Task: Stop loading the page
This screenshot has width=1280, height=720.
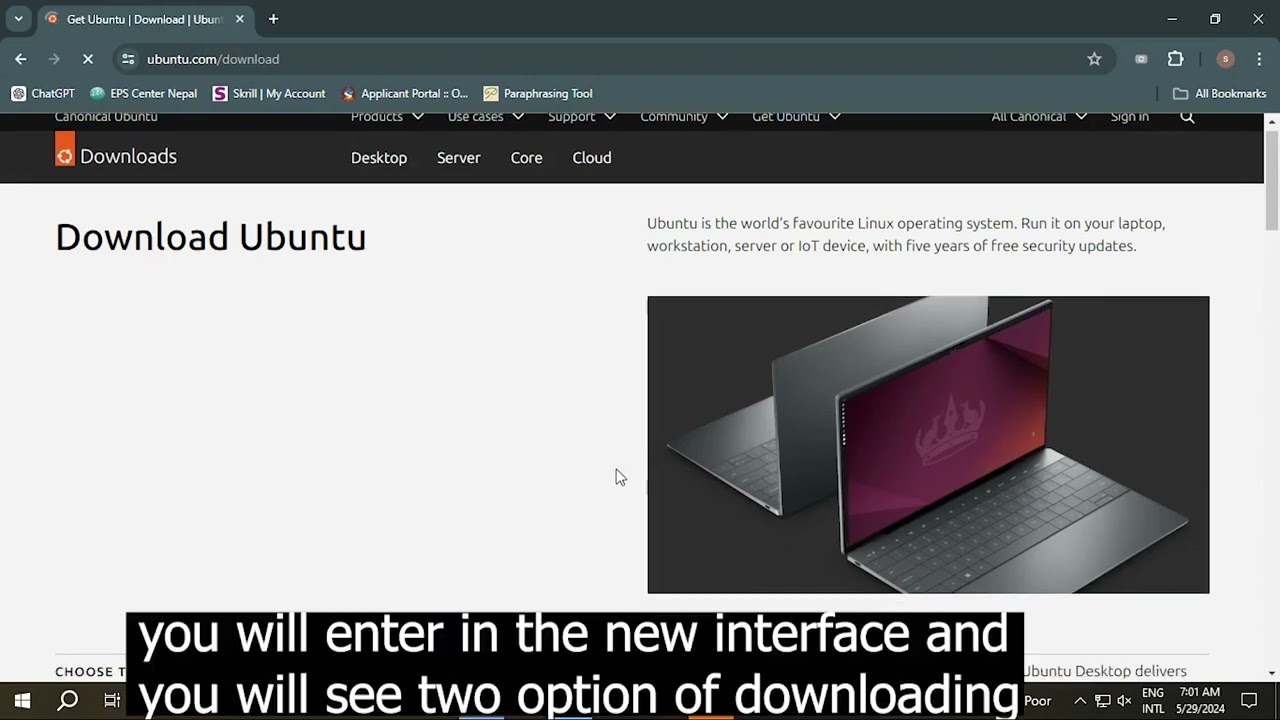Action: point(88,59)
